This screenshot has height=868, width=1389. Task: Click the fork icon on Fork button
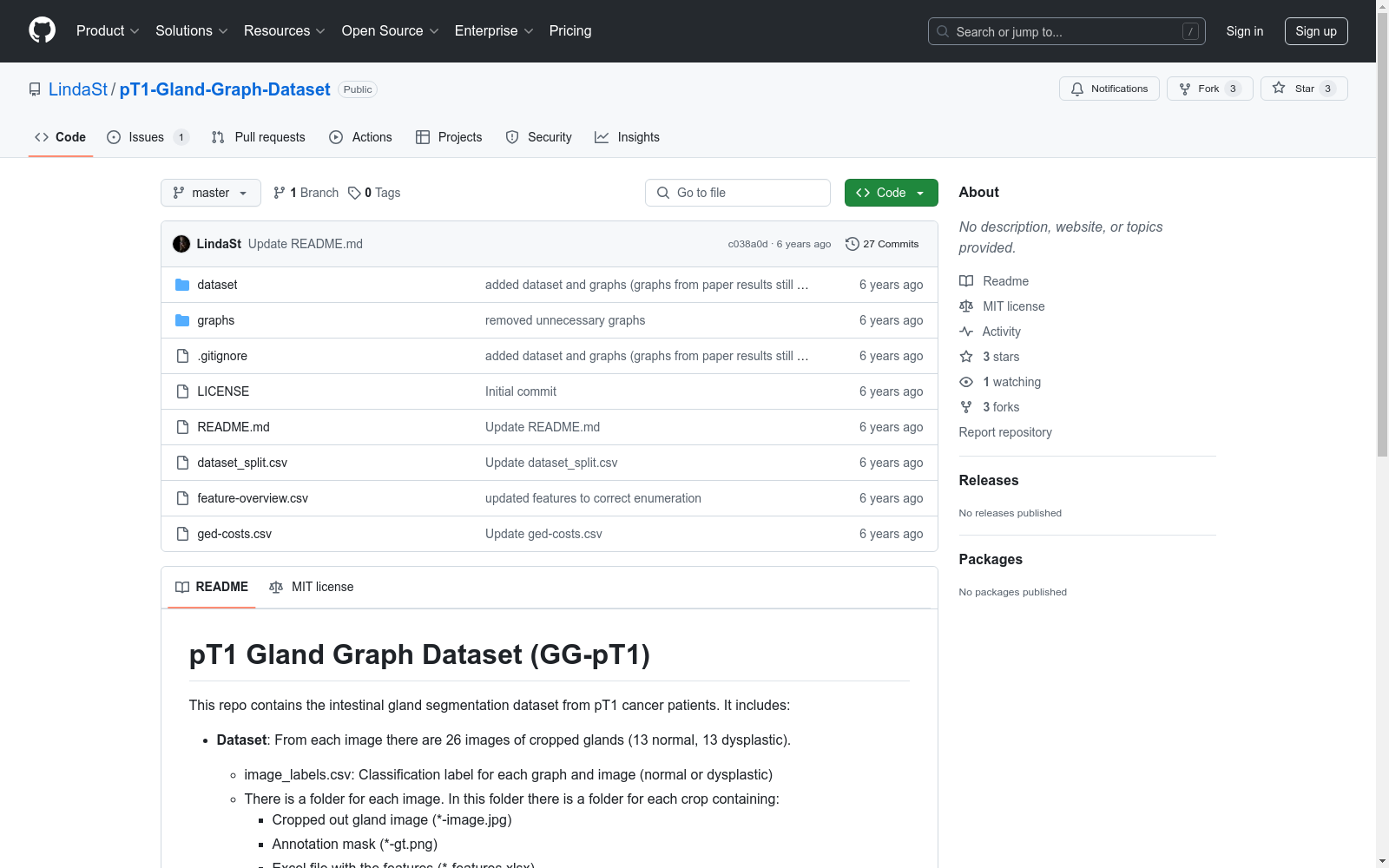[1185, 89]
